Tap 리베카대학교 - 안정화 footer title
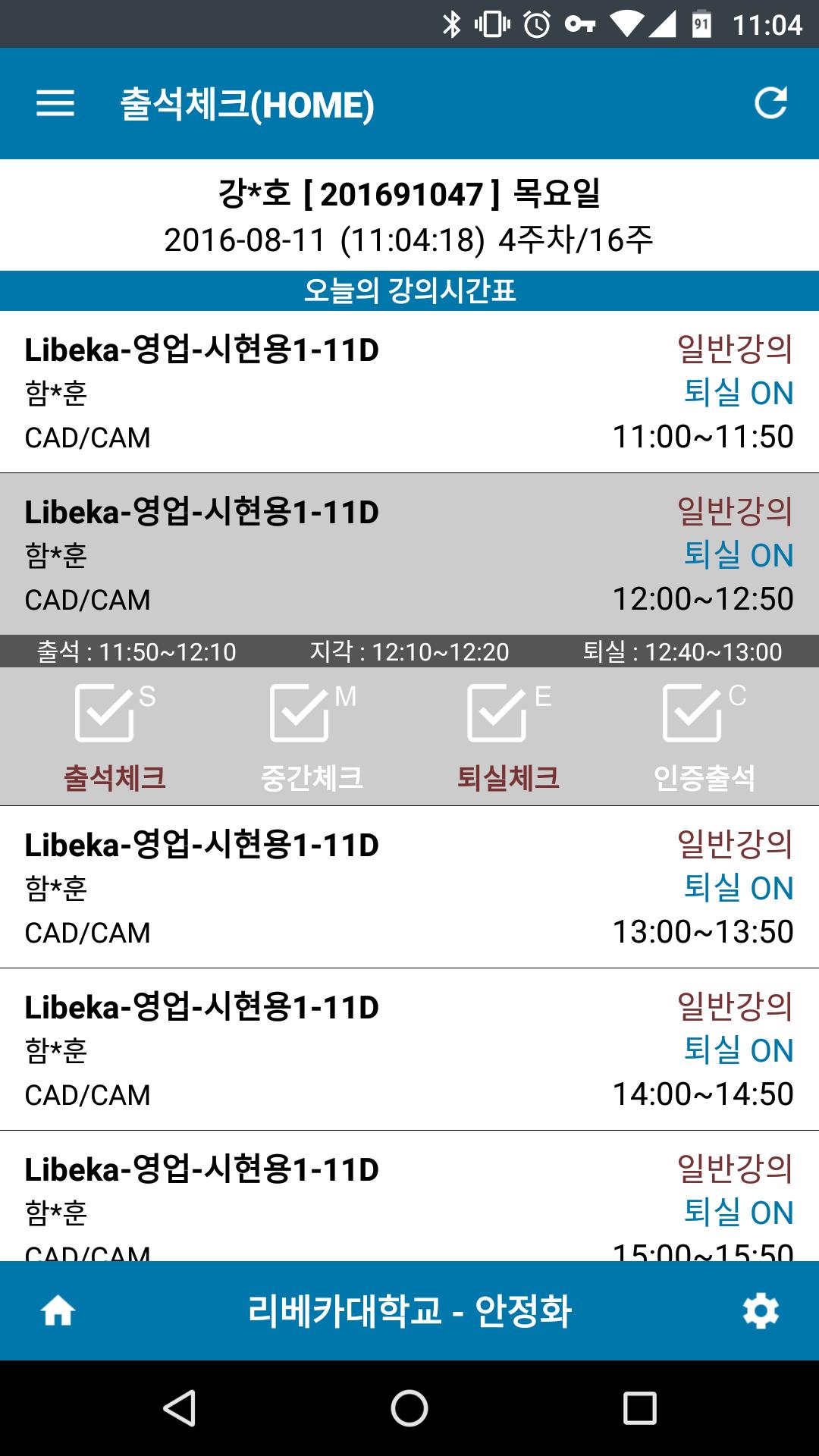Screen dimensions: 819x1456 (x=409, y=1310)
